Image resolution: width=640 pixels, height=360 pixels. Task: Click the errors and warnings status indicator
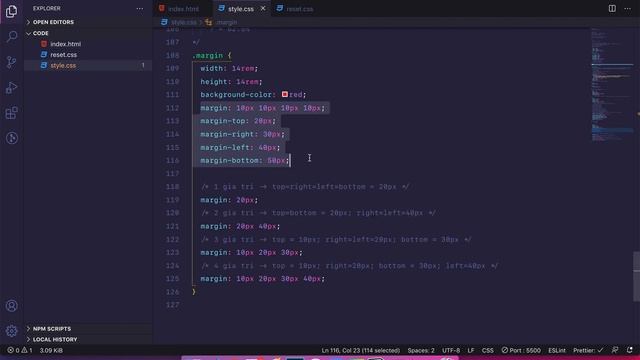(x=20, y=350)
